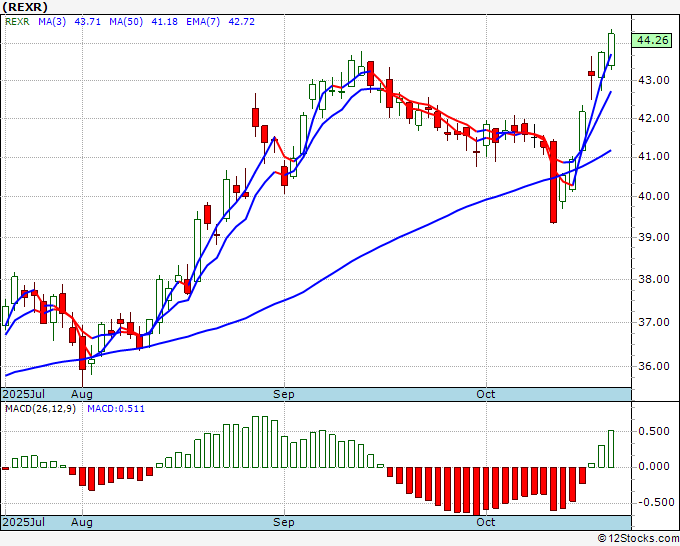Click the MACD(26,12,9) indicator label
The image size is (680, 546).
[40, 409]
